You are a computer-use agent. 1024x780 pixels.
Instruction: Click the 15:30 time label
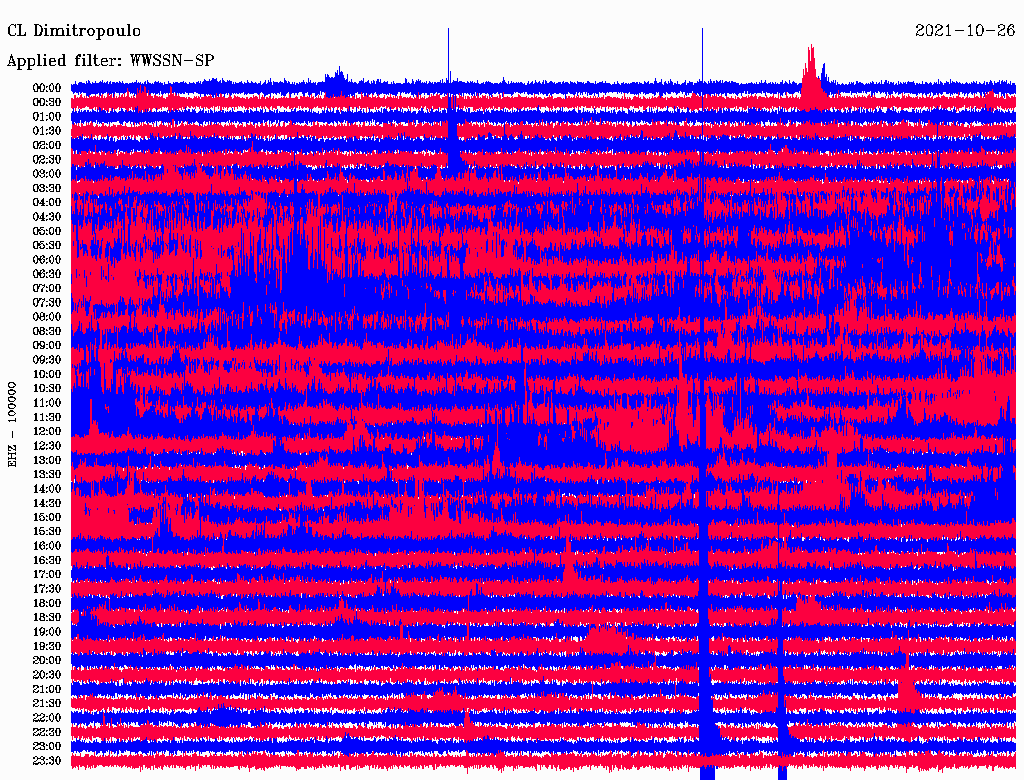click(x=47, y=531)
